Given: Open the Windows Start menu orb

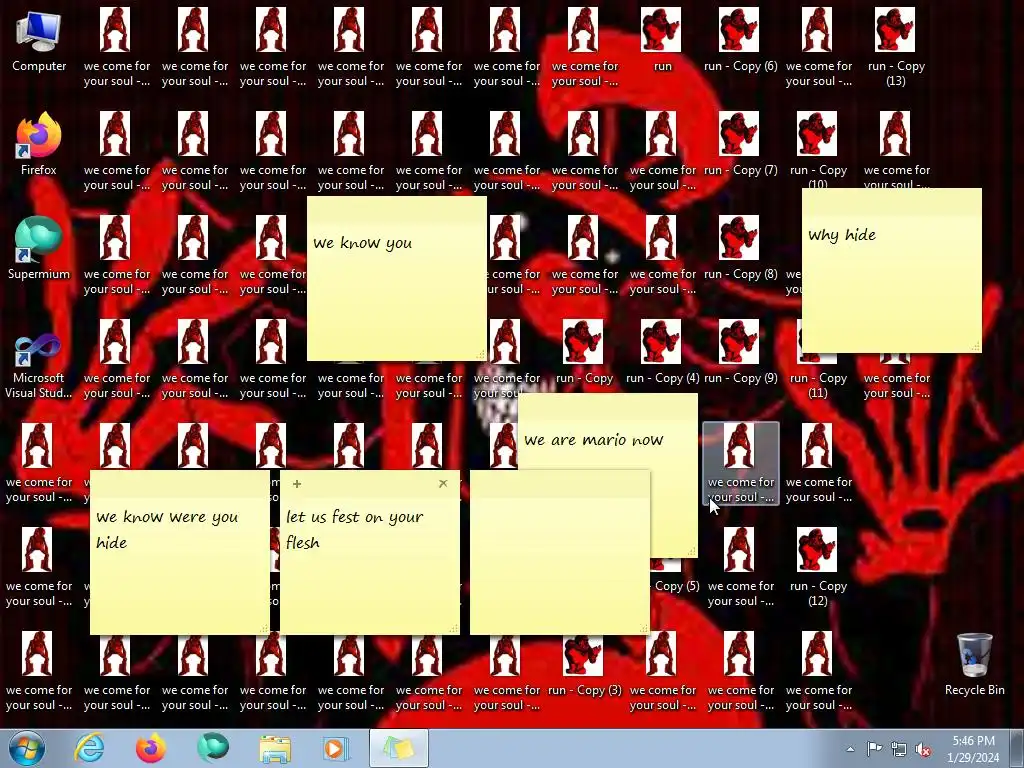Looking at the screenshot, I should pyautogui.click(x=27, y=748).
